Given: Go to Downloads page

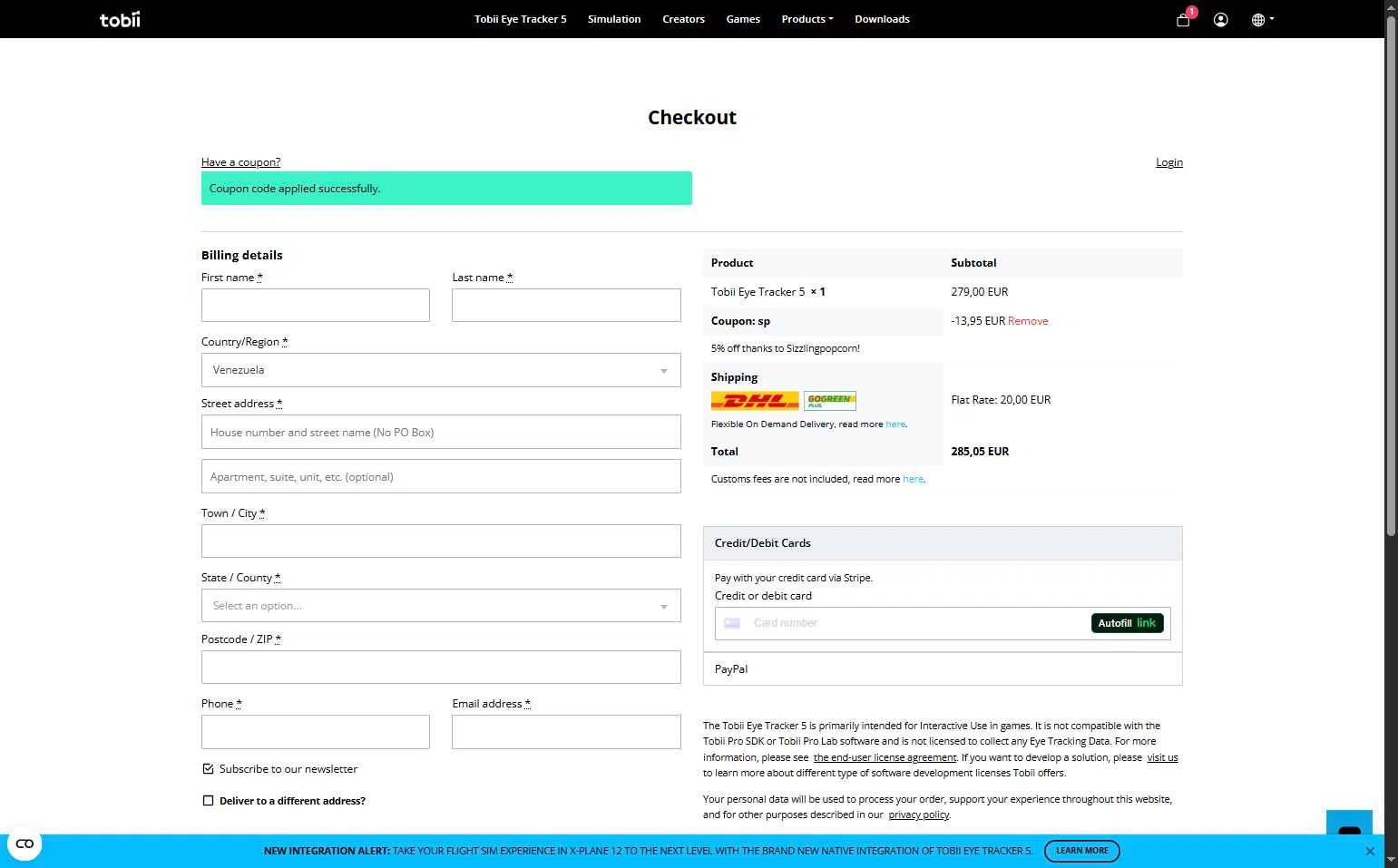Looking at the screenshot, I should (882, 19).
